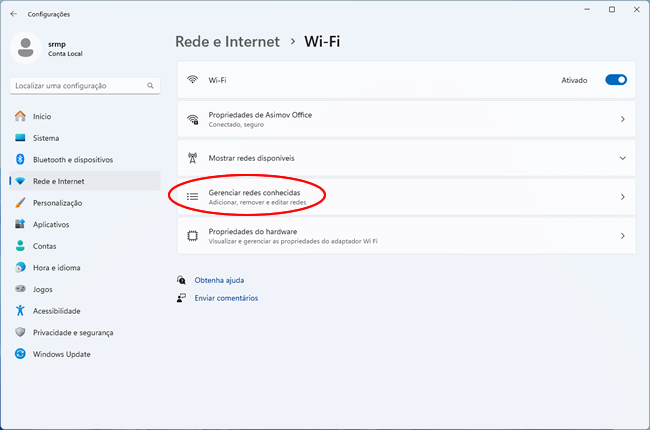Open Propriedades do hardware arrow

622,236
